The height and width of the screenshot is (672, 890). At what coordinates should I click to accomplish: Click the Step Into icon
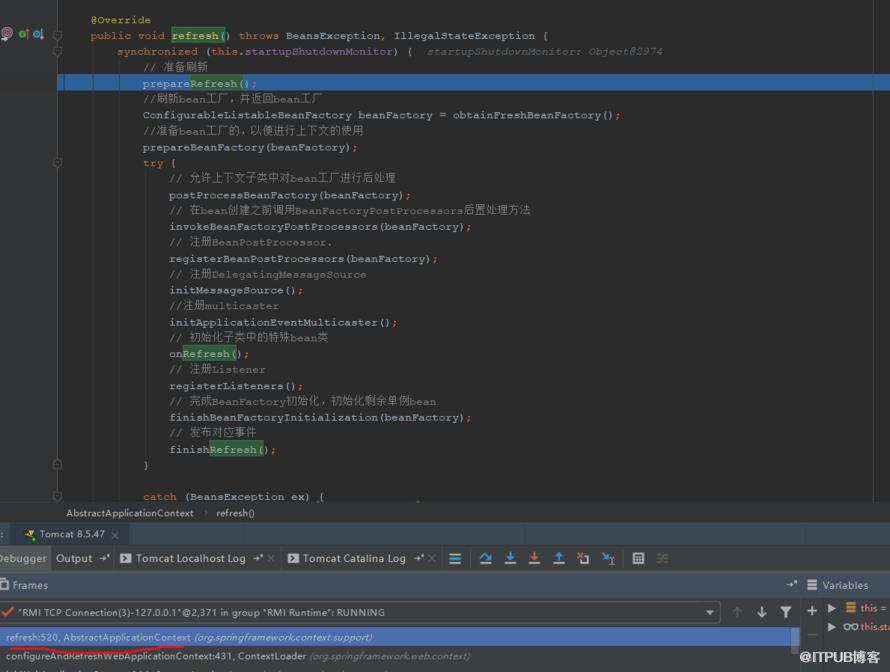pyautogui.click(x=510, y=558)
